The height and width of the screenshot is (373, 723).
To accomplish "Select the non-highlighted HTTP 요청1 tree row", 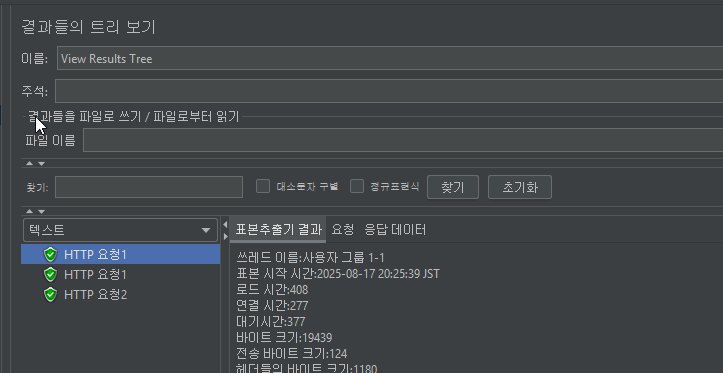I will [120, 274].
